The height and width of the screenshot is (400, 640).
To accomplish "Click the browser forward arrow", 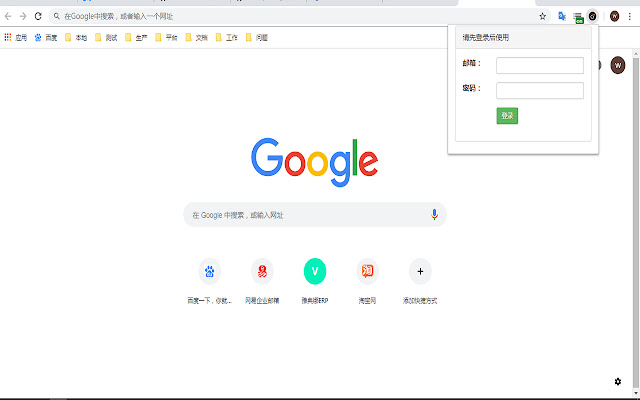I will pos(23,16).
